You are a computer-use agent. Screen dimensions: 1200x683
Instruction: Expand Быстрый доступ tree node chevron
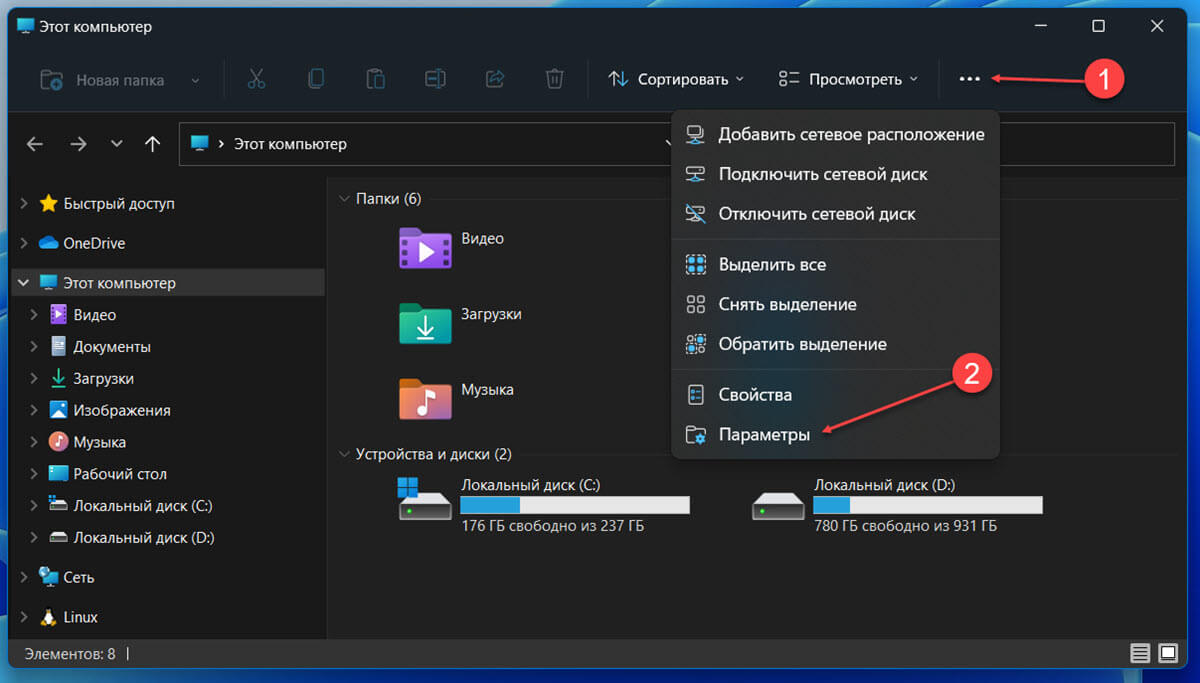(x=24, y=203)
